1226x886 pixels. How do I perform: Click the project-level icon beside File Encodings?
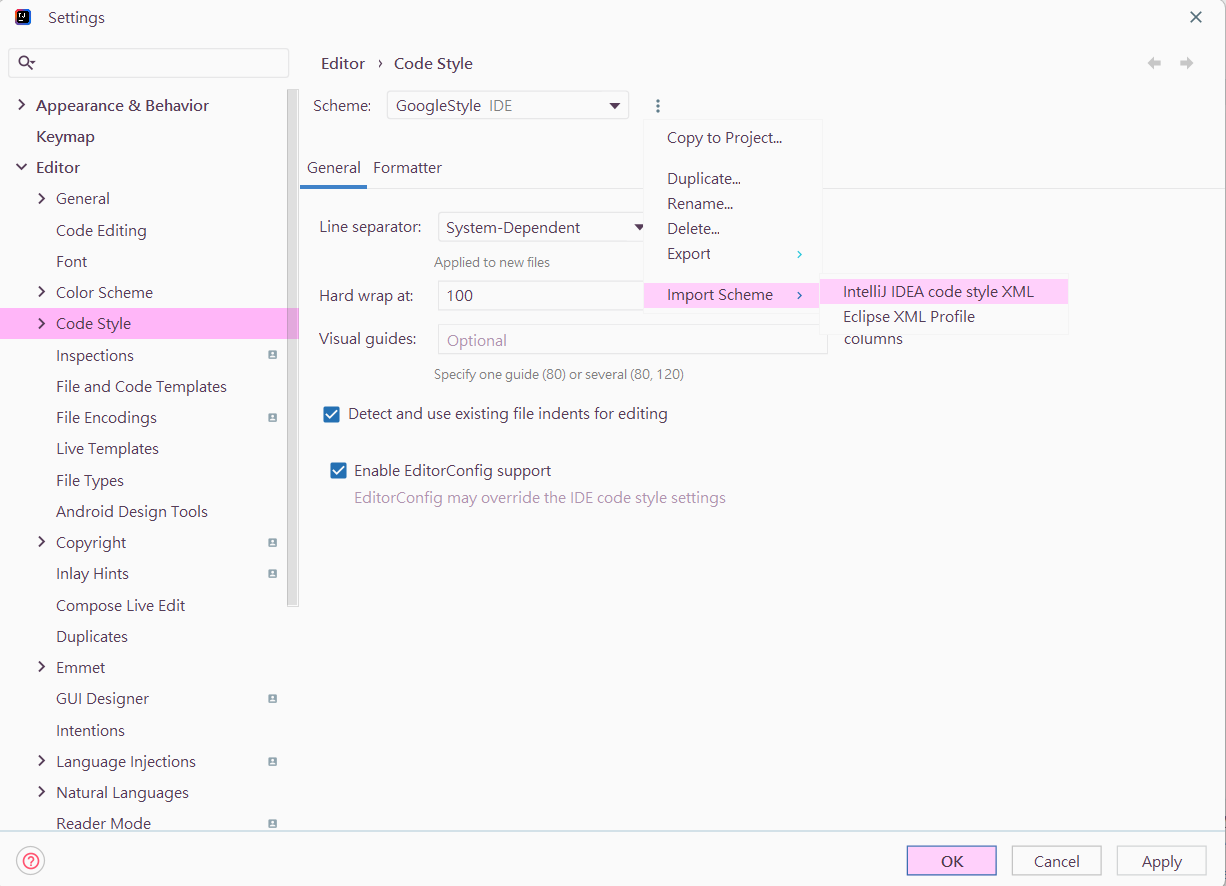click(272, 417)
